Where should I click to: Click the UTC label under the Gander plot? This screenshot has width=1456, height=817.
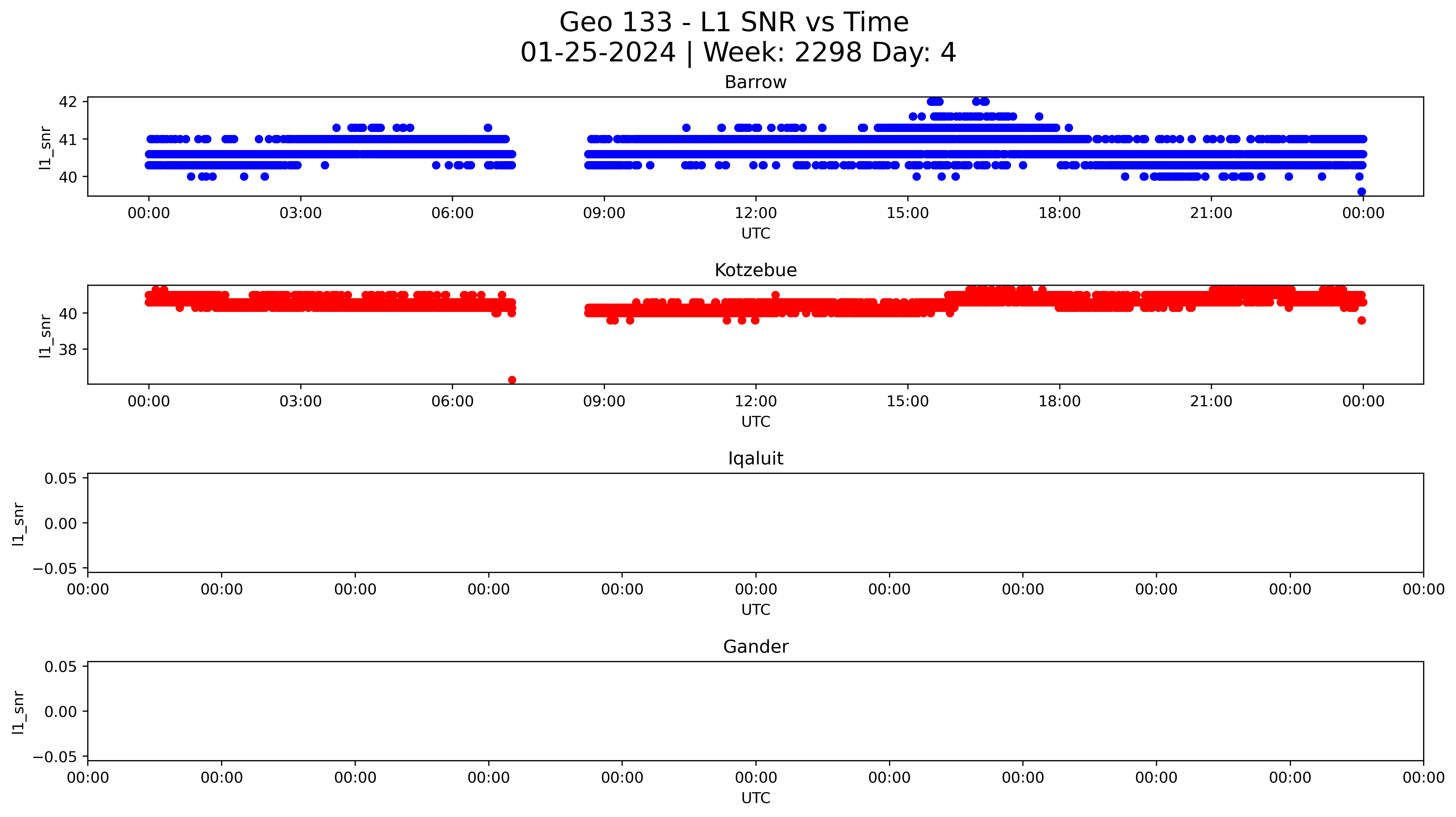pos(756,798)
